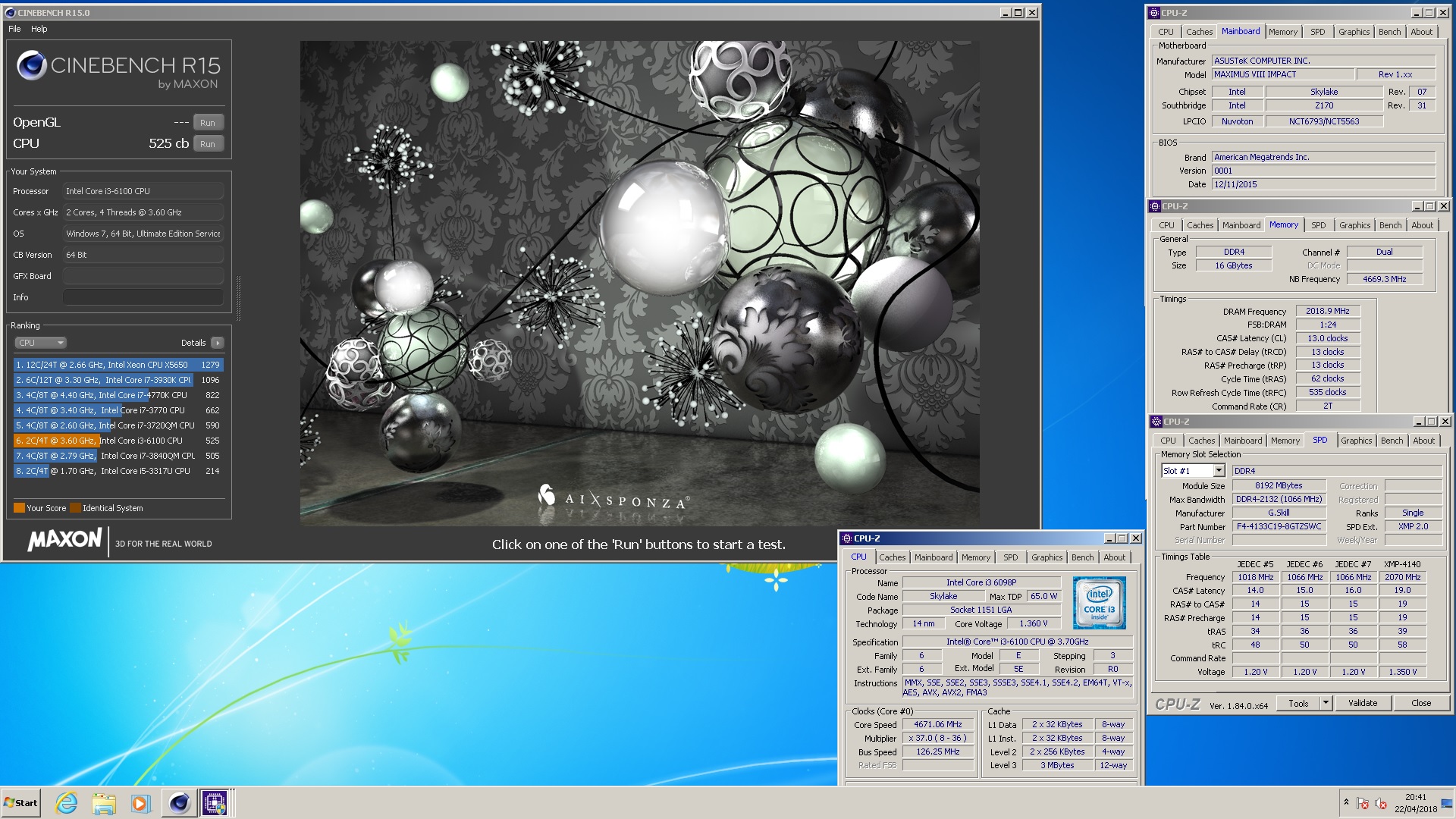Image resolution: width=1456 pixels, height=819 pixels.
Task: Click the MAXON logo at bottom left
Action: 64,540
